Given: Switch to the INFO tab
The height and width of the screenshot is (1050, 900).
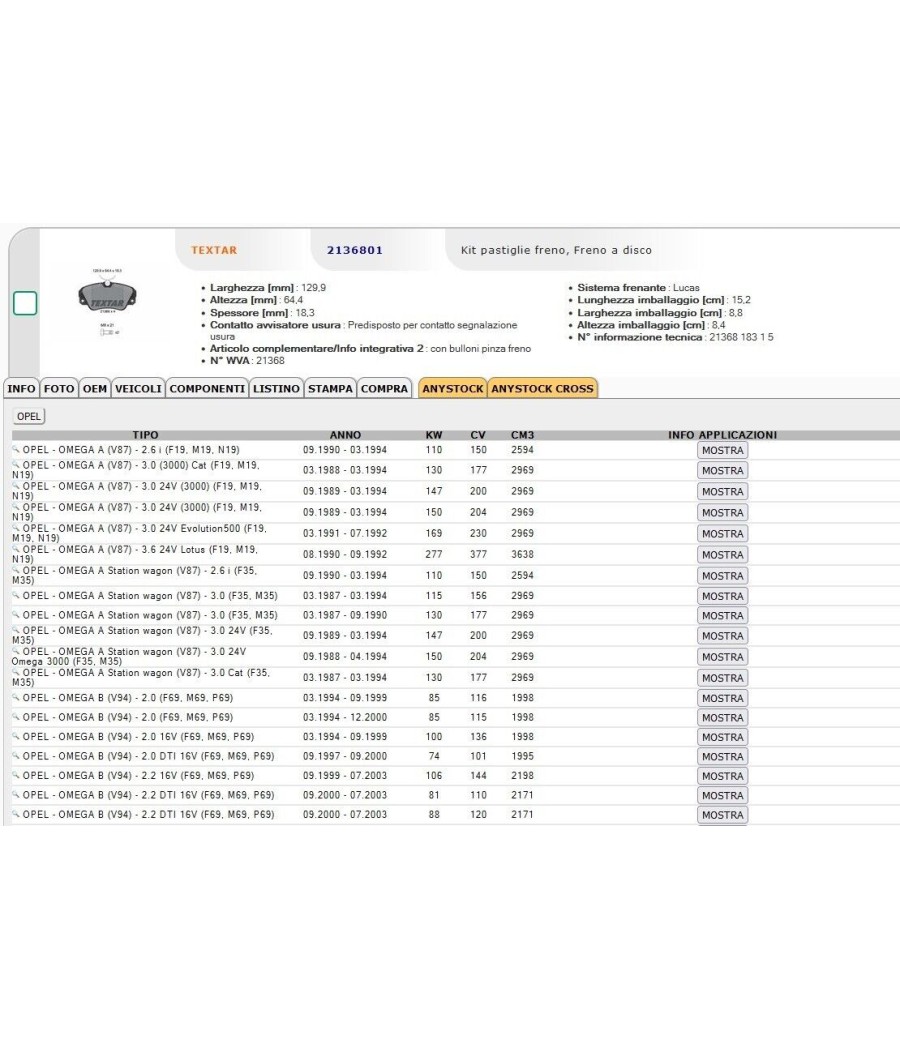Looking at the screenshot, I should tap(21, 388).
